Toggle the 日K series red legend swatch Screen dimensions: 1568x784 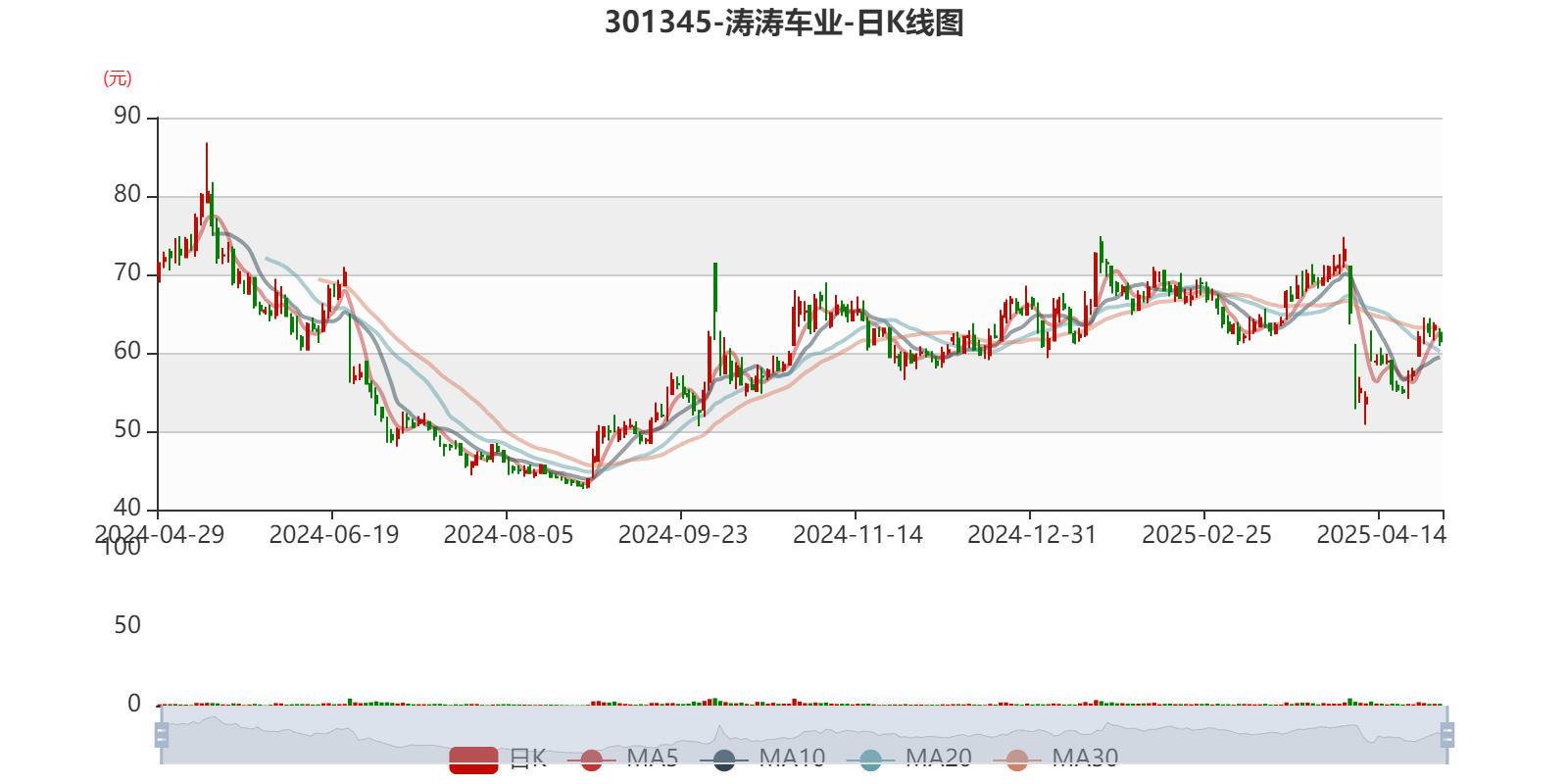pyautogui.click(x=474, y=759)
